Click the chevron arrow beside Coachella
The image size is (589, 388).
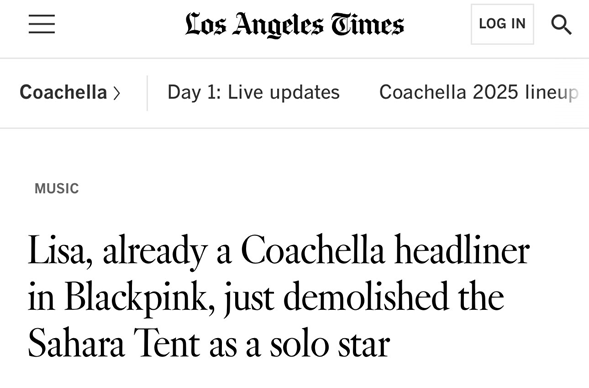coord(117,93)
